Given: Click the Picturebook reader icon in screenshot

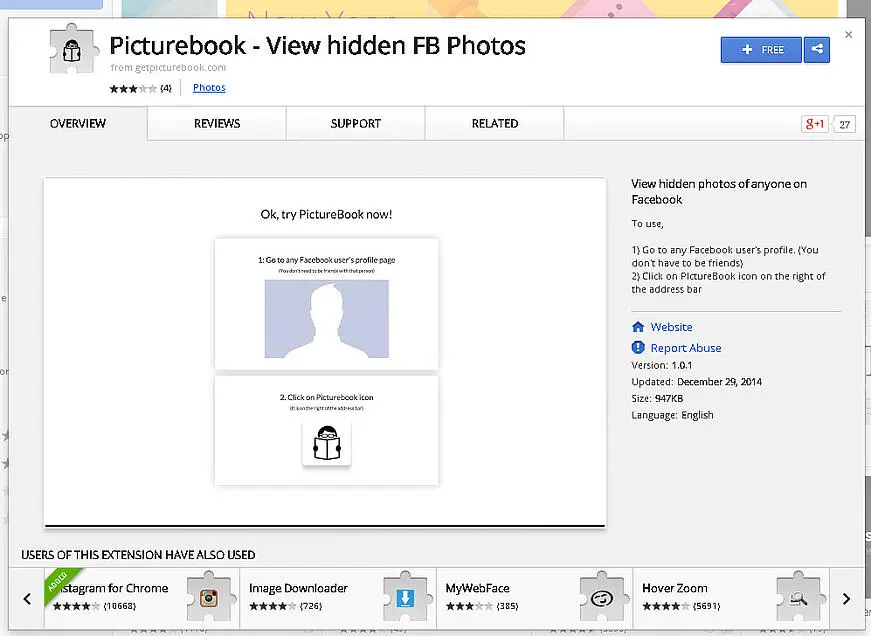Looking at the screenshot, I should [x=327, y=443].
